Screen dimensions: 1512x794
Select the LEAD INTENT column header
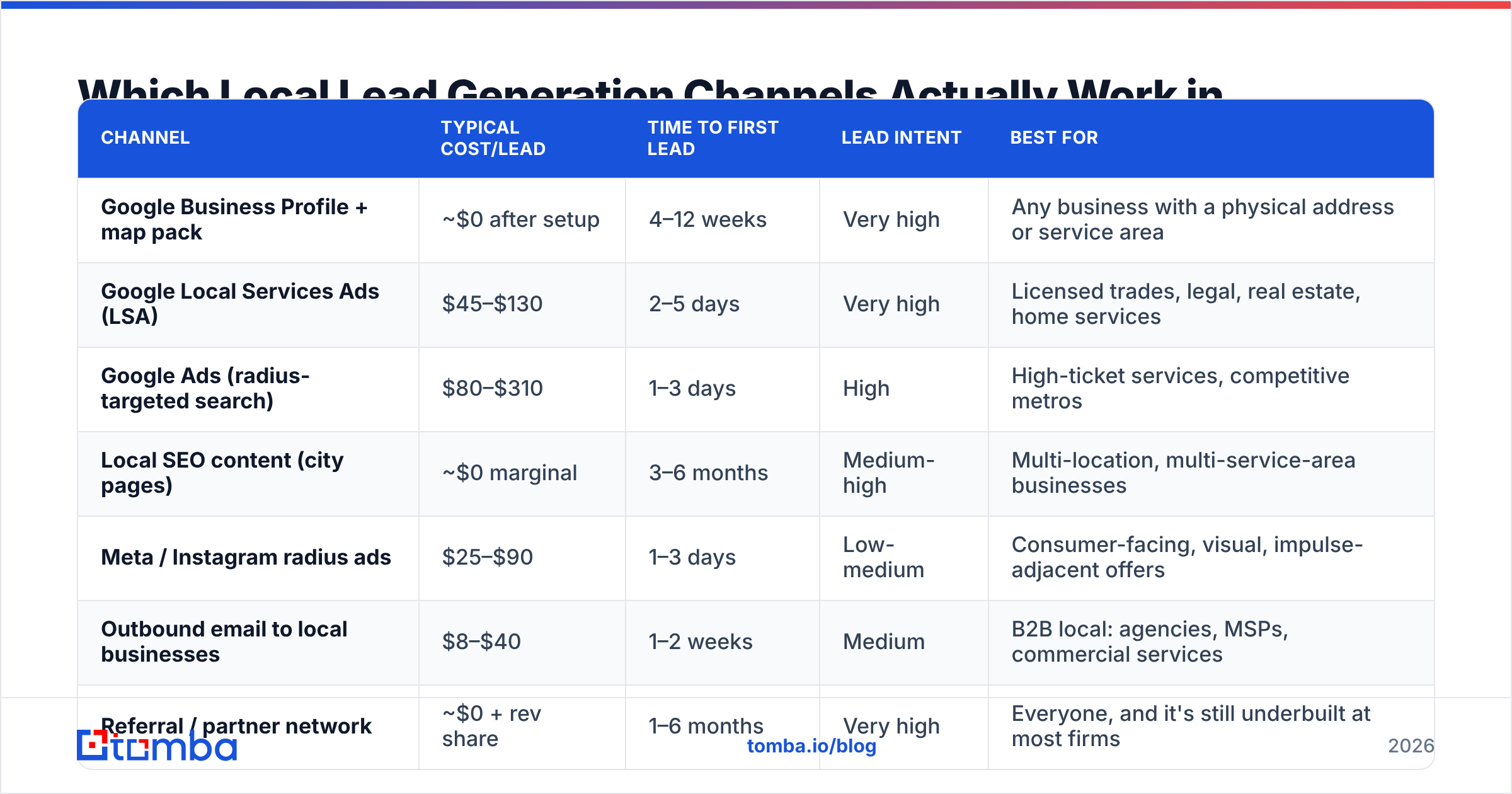coord(901,137)
